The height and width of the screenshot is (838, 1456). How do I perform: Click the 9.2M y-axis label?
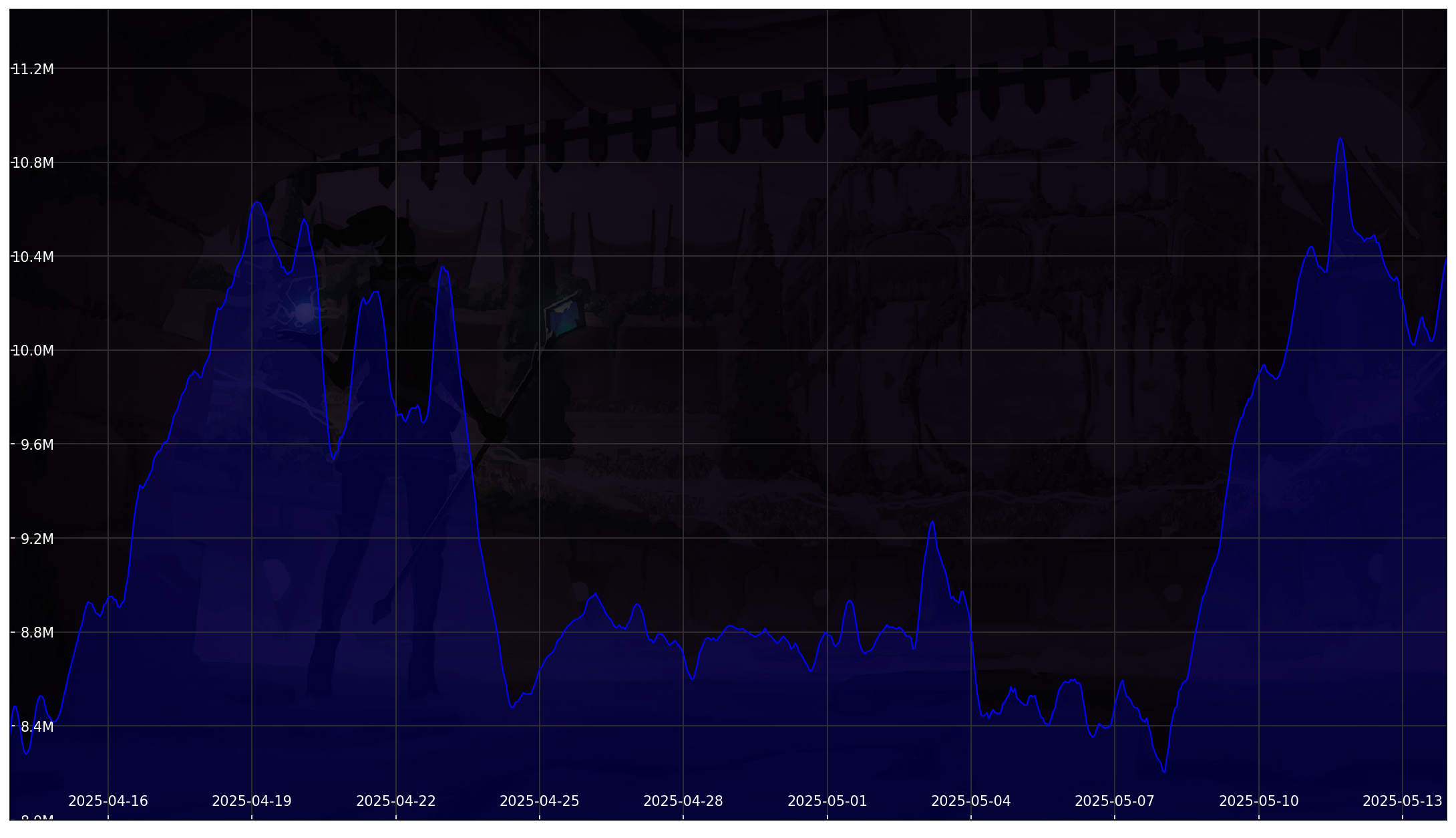(37, 539)
